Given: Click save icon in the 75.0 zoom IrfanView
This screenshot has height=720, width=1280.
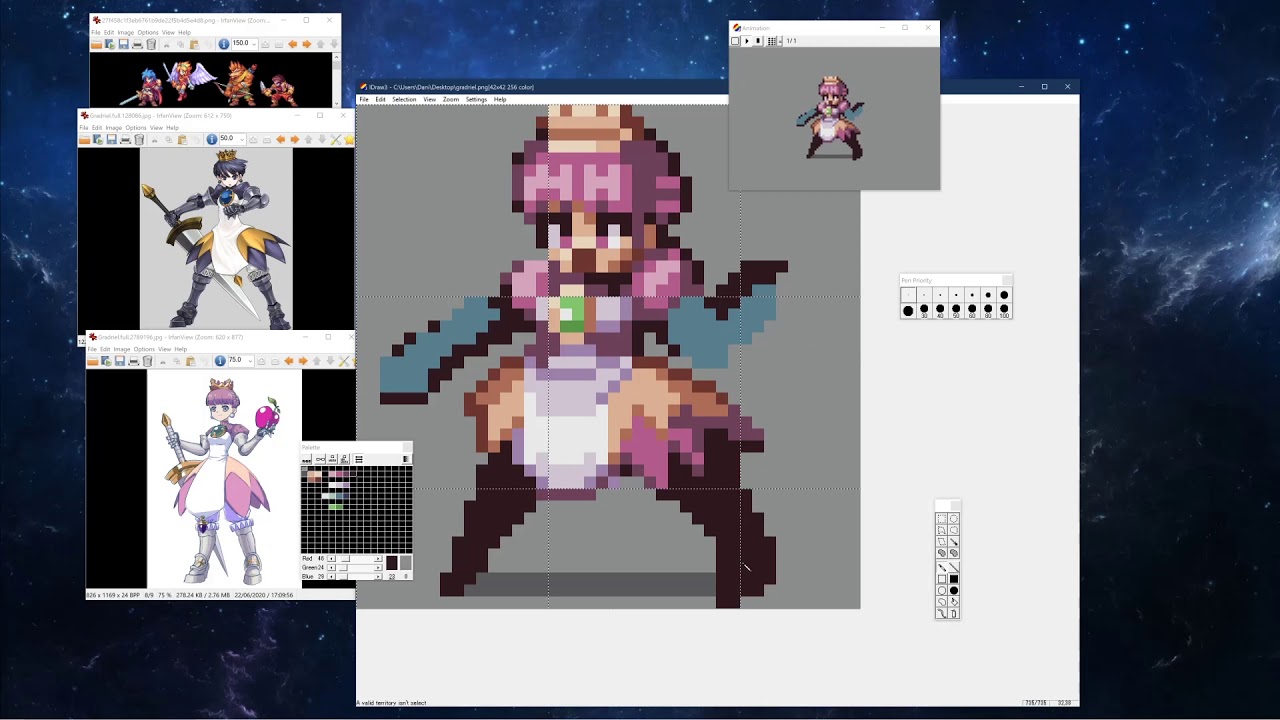Looking at the screenshot, I should pos(119,361).
